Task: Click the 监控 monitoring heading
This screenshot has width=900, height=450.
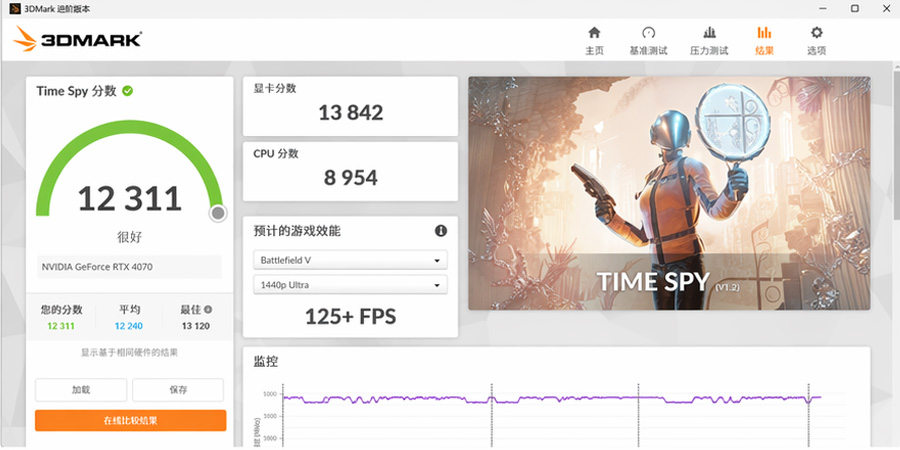Action: (266, 362)
